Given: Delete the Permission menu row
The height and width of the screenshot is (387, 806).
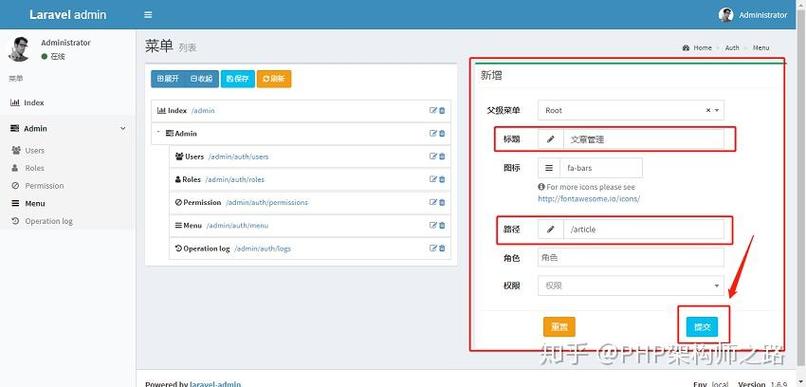Looking at the screenshot, I should (442, 202).
